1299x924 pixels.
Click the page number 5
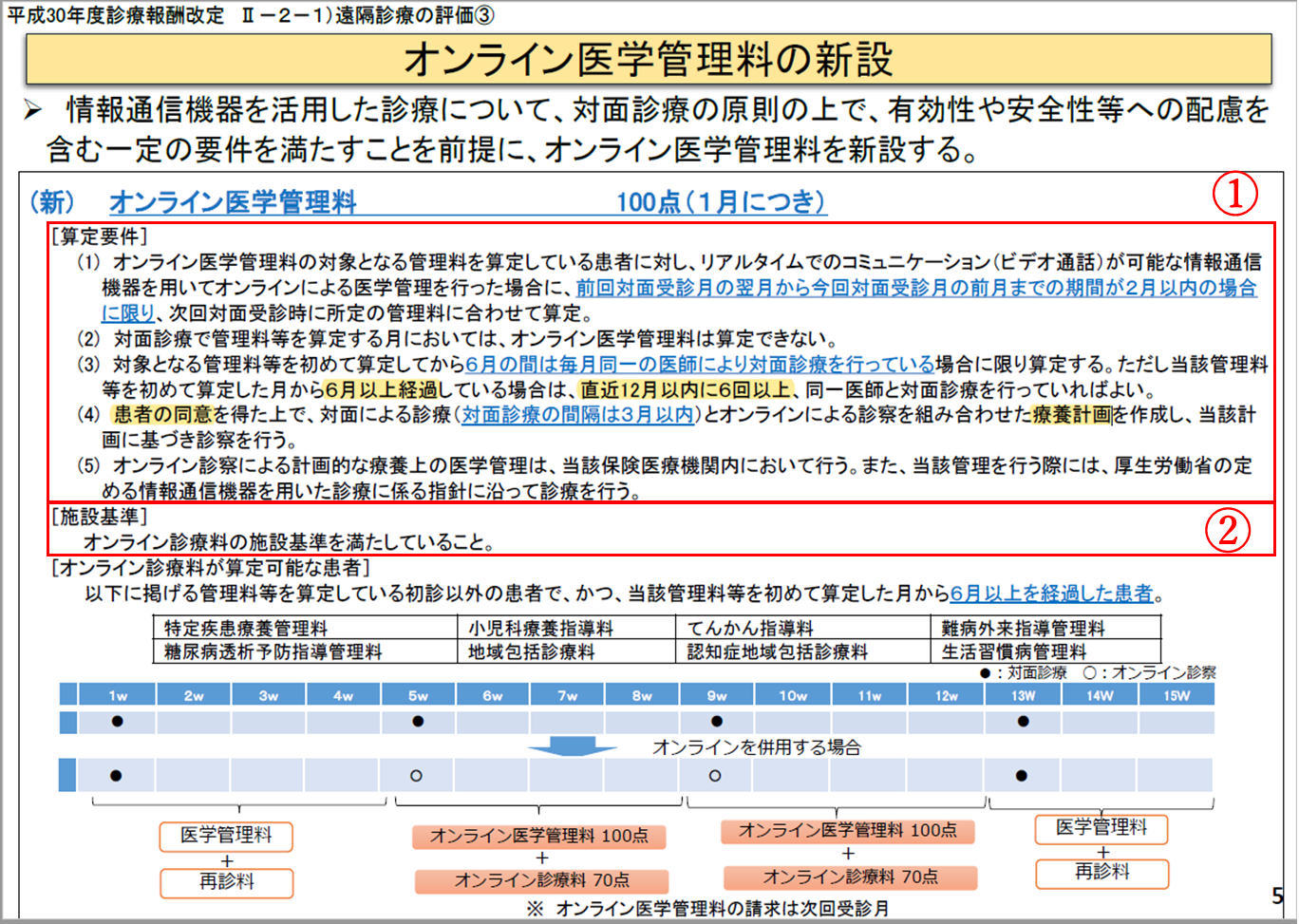(1277, 896)
